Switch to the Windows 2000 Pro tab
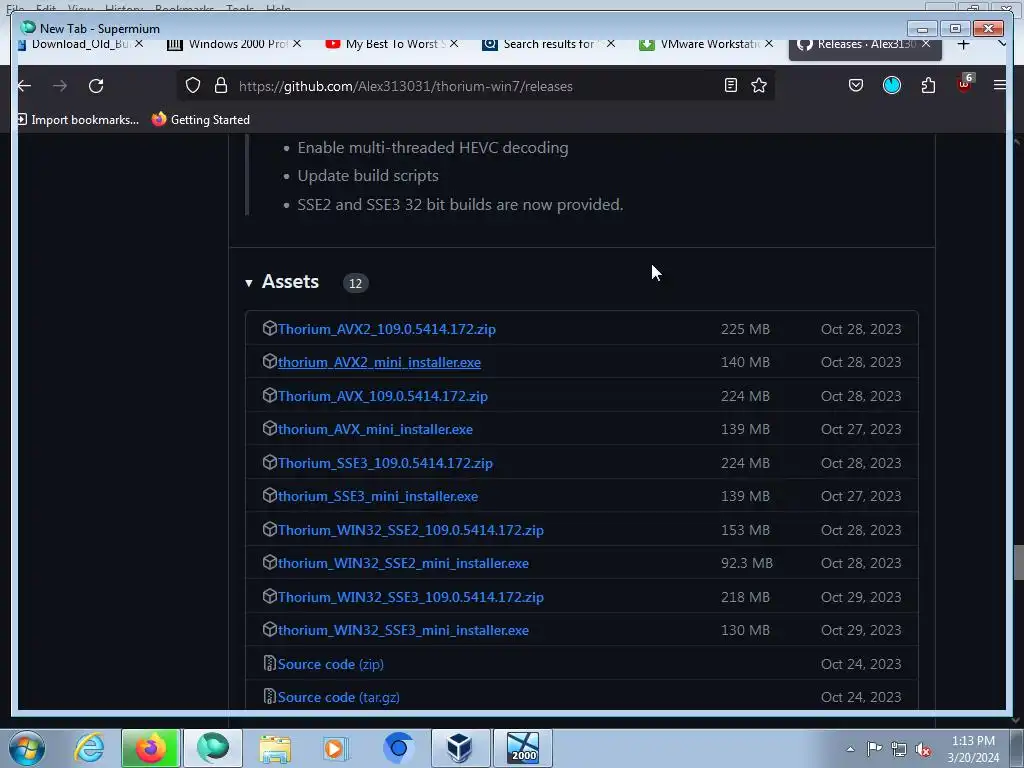This screenshot has height=768, width=1024. pyautogui.click(x=227, y=44)
